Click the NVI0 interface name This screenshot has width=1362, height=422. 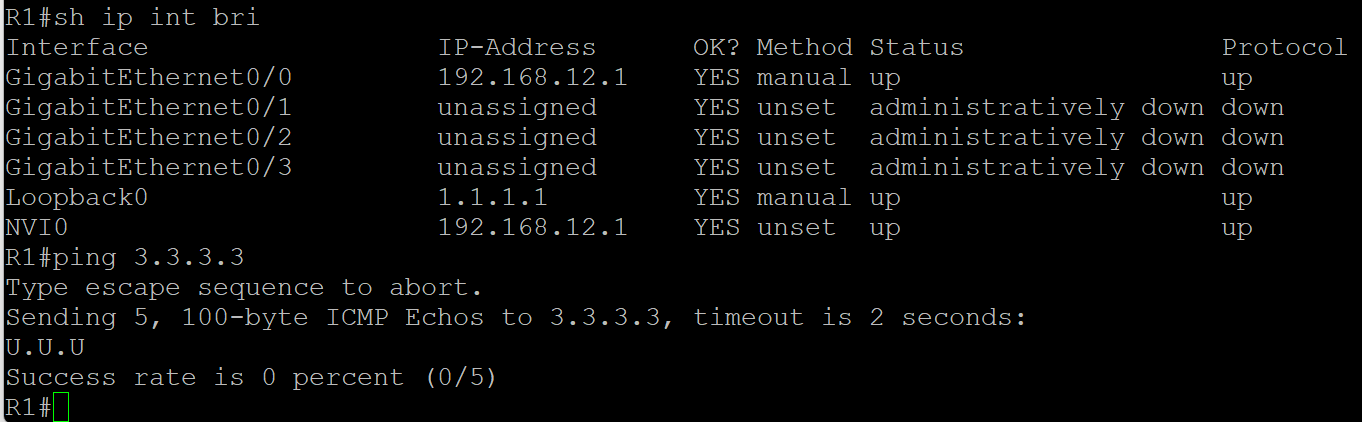click(37, 228)
